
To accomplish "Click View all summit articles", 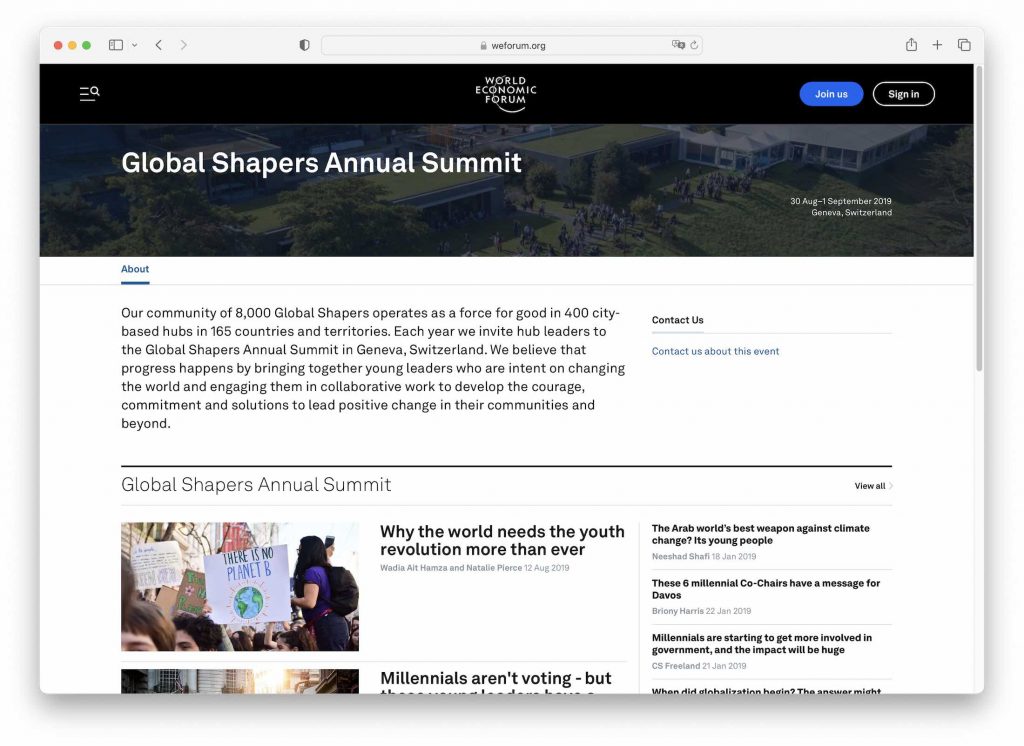I will click(869, 486).
